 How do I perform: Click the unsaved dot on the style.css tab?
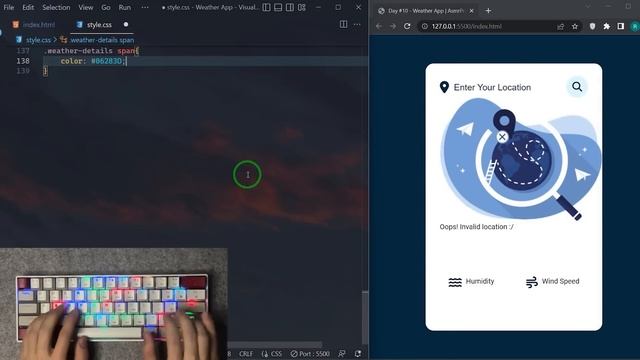pos(126,24)
